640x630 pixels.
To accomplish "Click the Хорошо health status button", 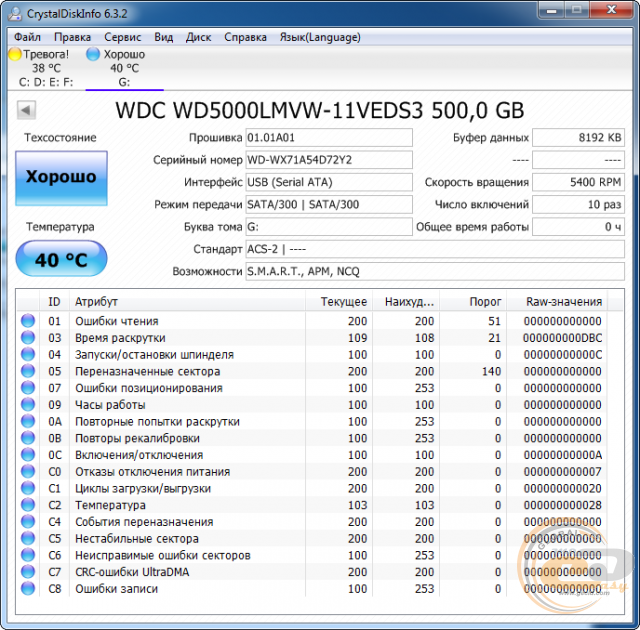I will (x=61, y=178).
